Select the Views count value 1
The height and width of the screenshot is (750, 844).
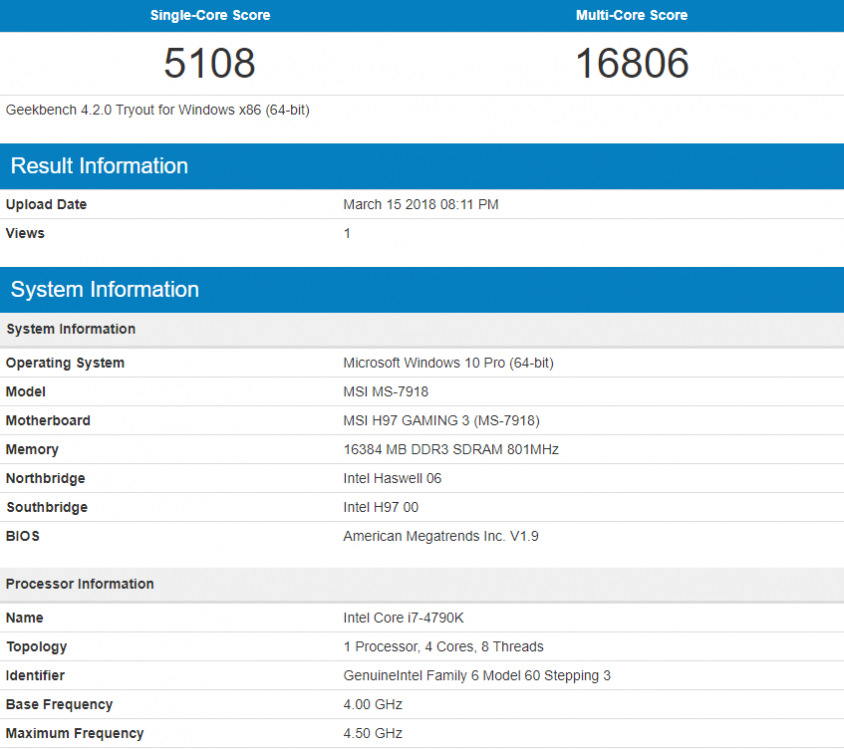(x=347, y=233)
